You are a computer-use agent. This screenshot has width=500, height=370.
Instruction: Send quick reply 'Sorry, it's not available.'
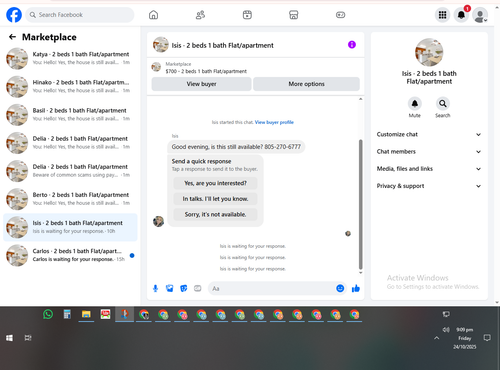click(x=215, y=214)
